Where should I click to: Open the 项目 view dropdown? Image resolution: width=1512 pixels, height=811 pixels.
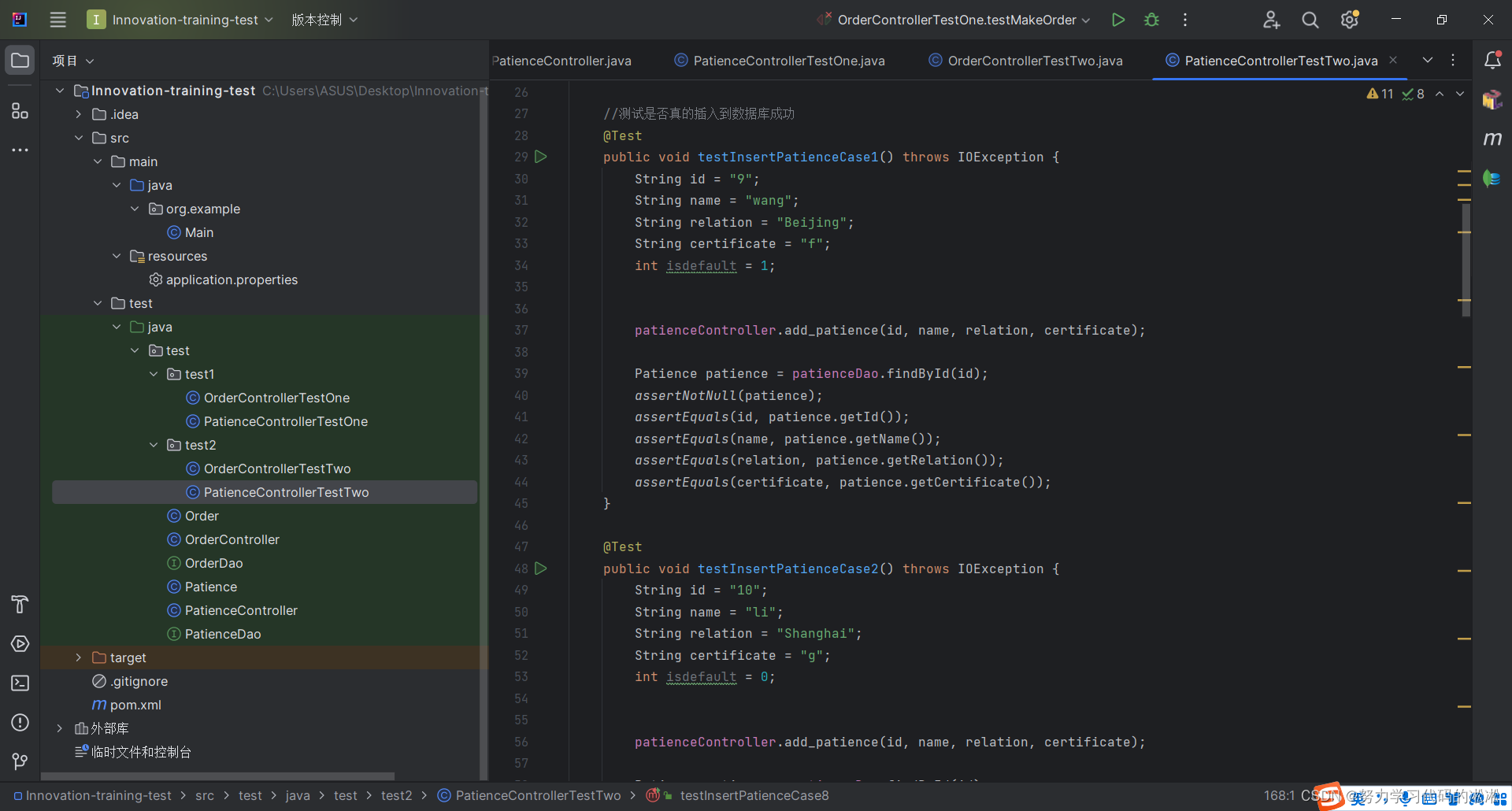tap(72, 61)
